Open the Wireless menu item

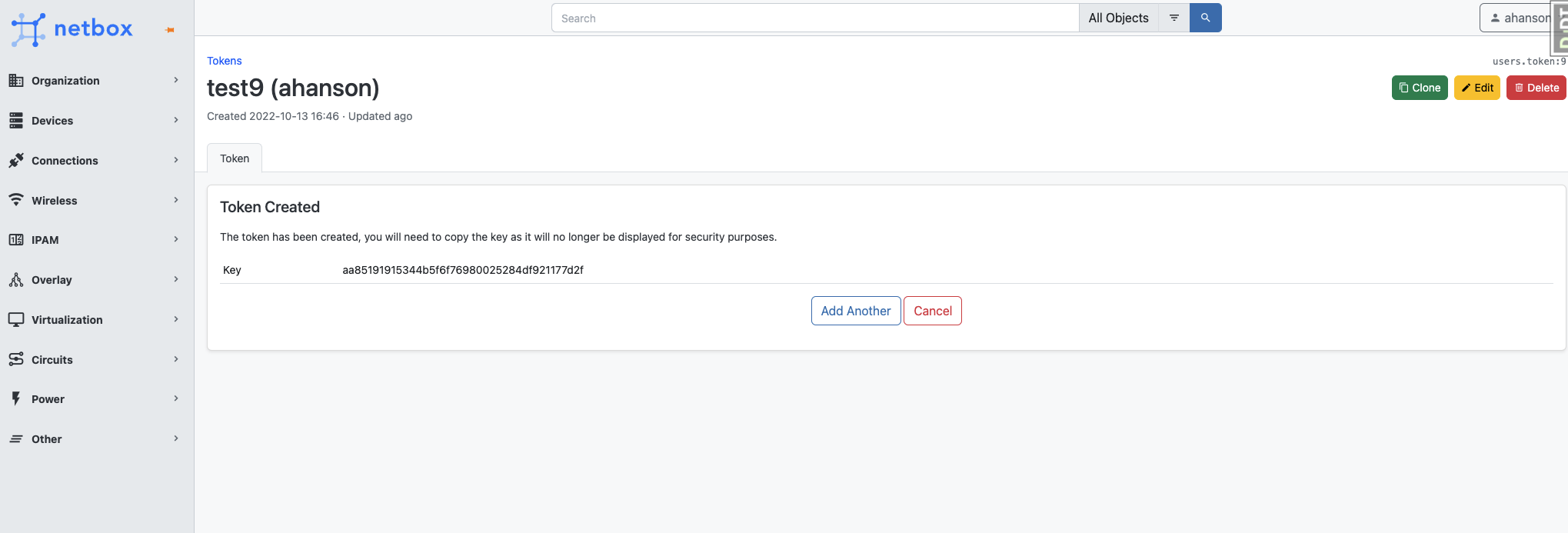pyautogui.click(x=97, y=201)
